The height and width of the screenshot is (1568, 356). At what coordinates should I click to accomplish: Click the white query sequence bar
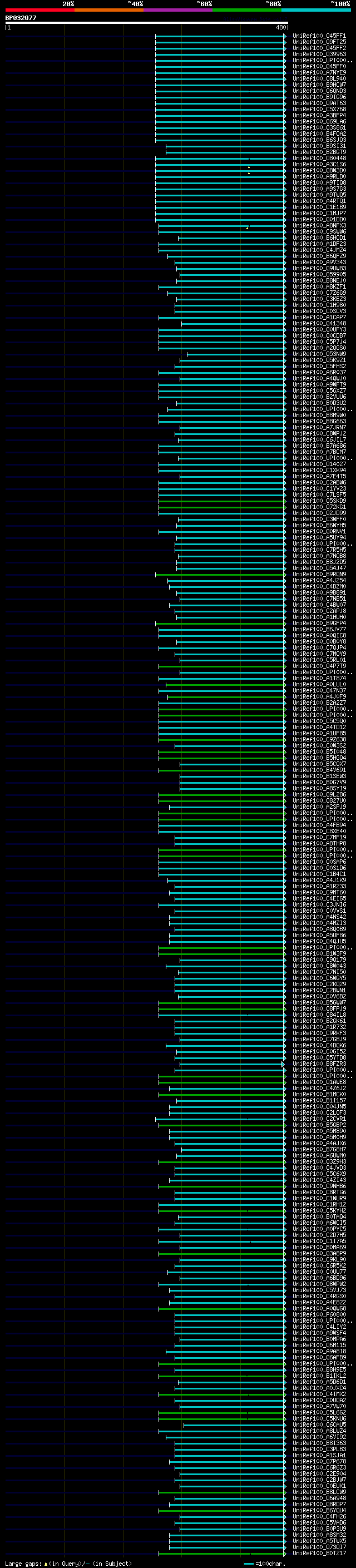(x=147, y=23)
